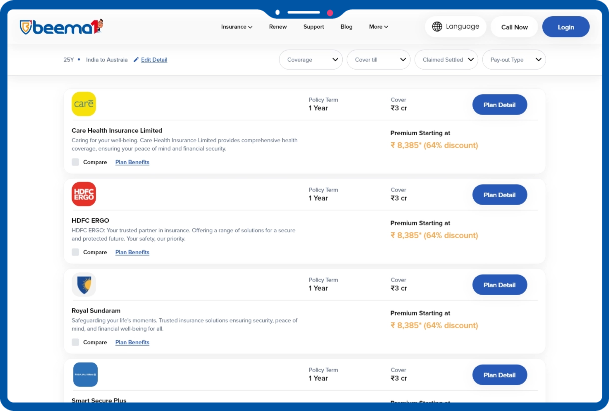The width and height of the screenshot is (609, 411).
Task: Expand the Pay-out Type dropdown
Action: point(513,60)
